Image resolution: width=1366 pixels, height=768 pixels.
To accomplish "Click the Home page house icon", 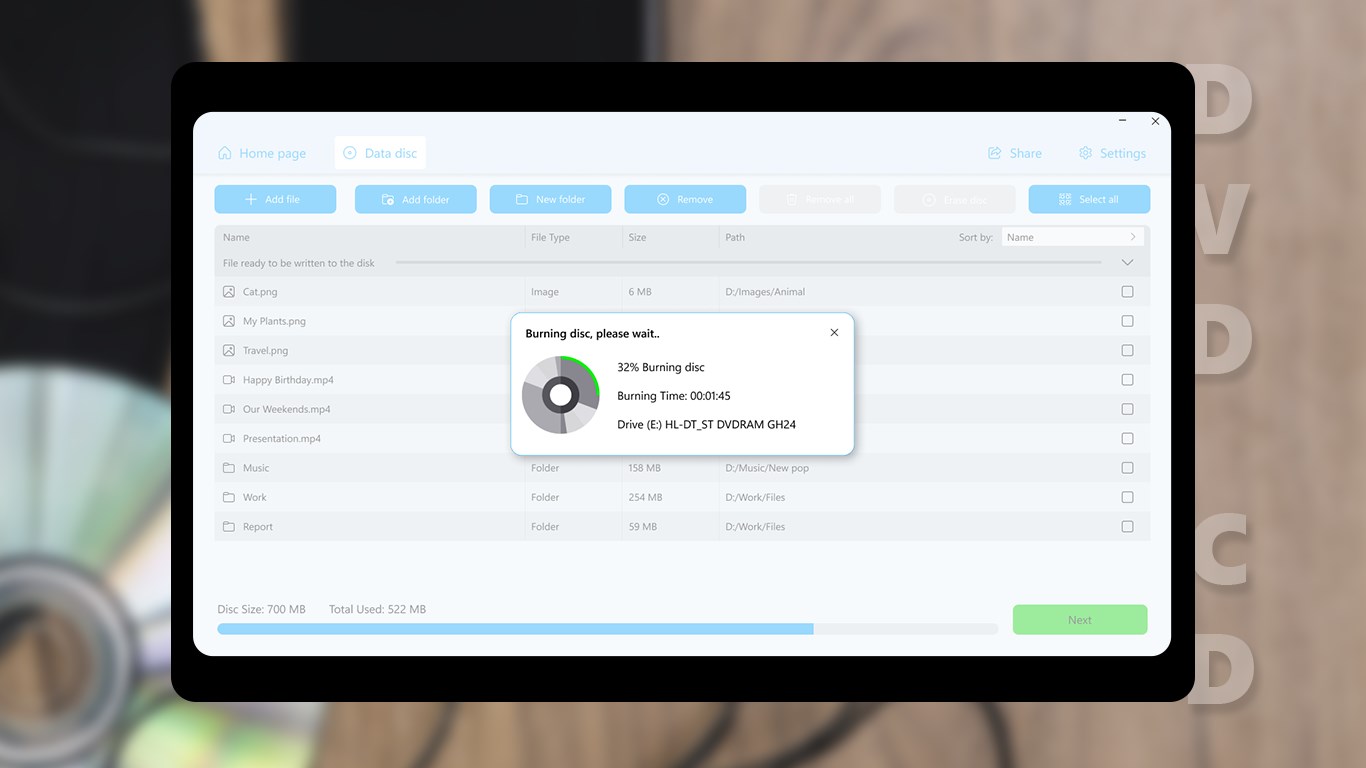I will point(225,153).
